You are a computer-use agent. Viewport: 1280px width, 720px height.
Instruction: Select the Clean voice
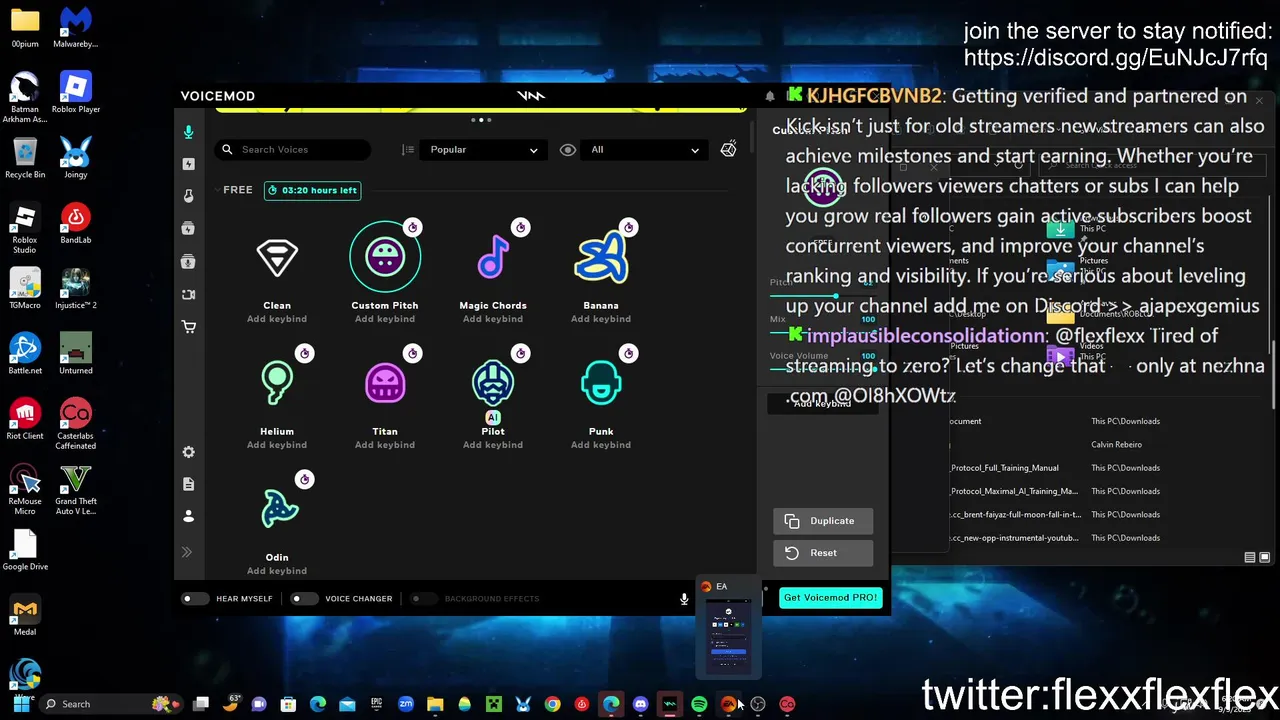(277, 258)
